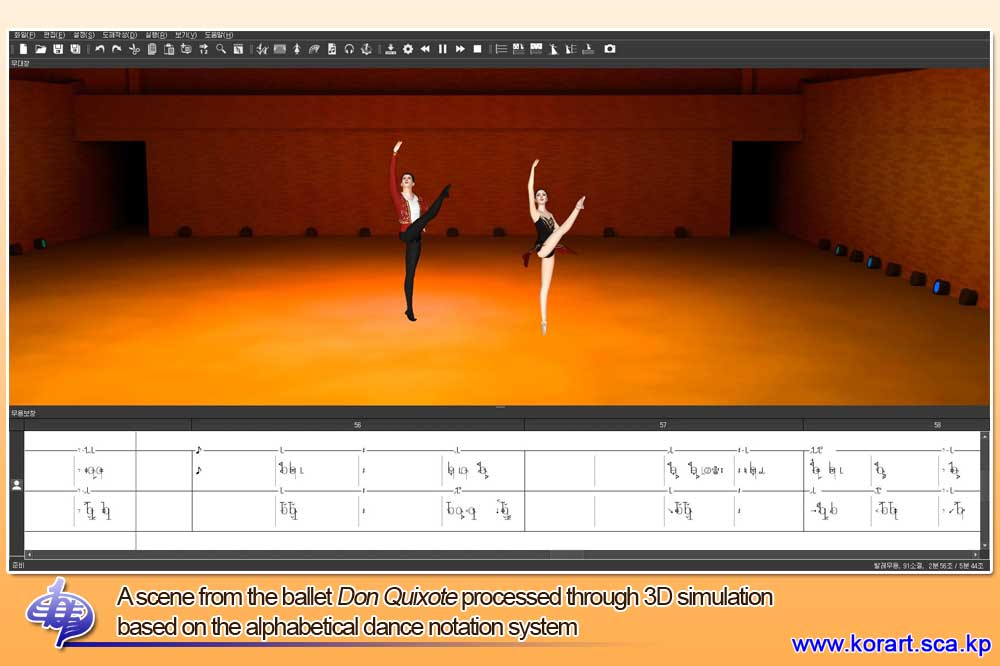Image resolution: width=1000 pixels, height=666 pixels.
Task: Open the 설정(S) menu
Action: coord(84,35)
